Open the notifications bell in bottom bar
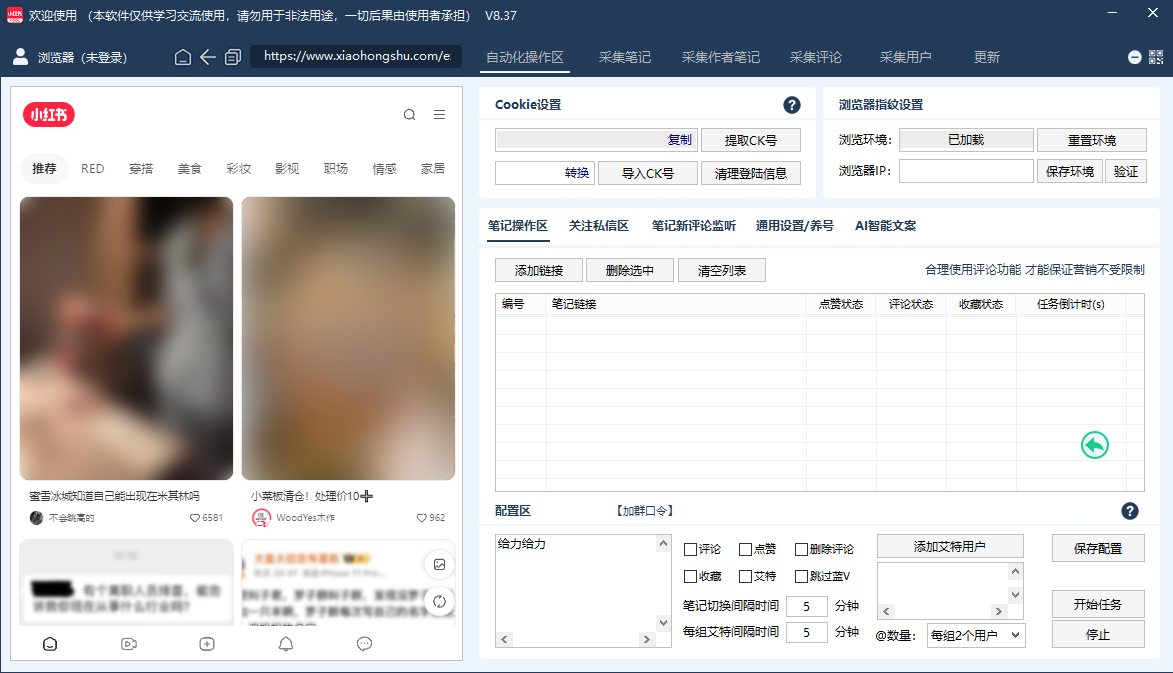 [286, 644]
